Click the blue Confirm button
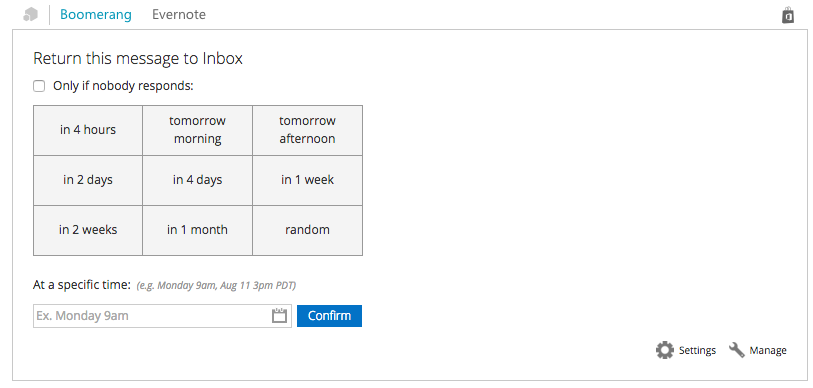The width and height of the screenshot is (813, 388). pyautogui.click(x=329, y=316)
